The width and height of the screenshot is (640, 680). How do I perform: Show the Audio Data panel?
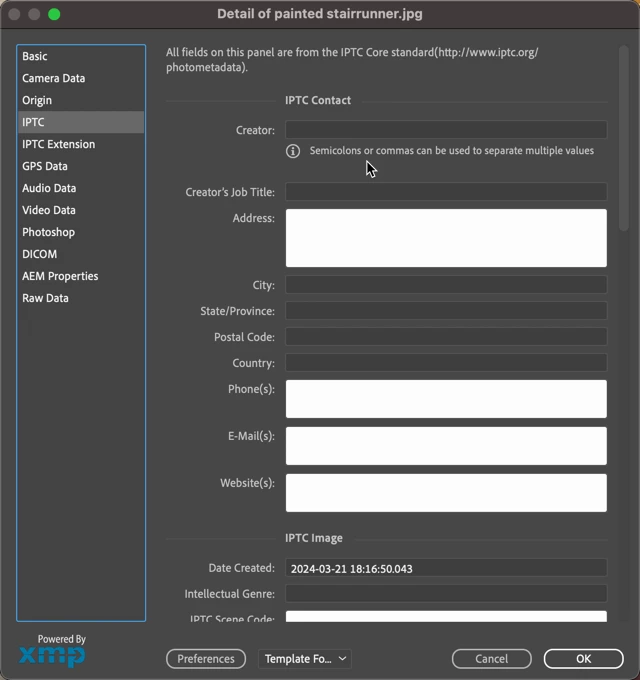tap(81, 188)
